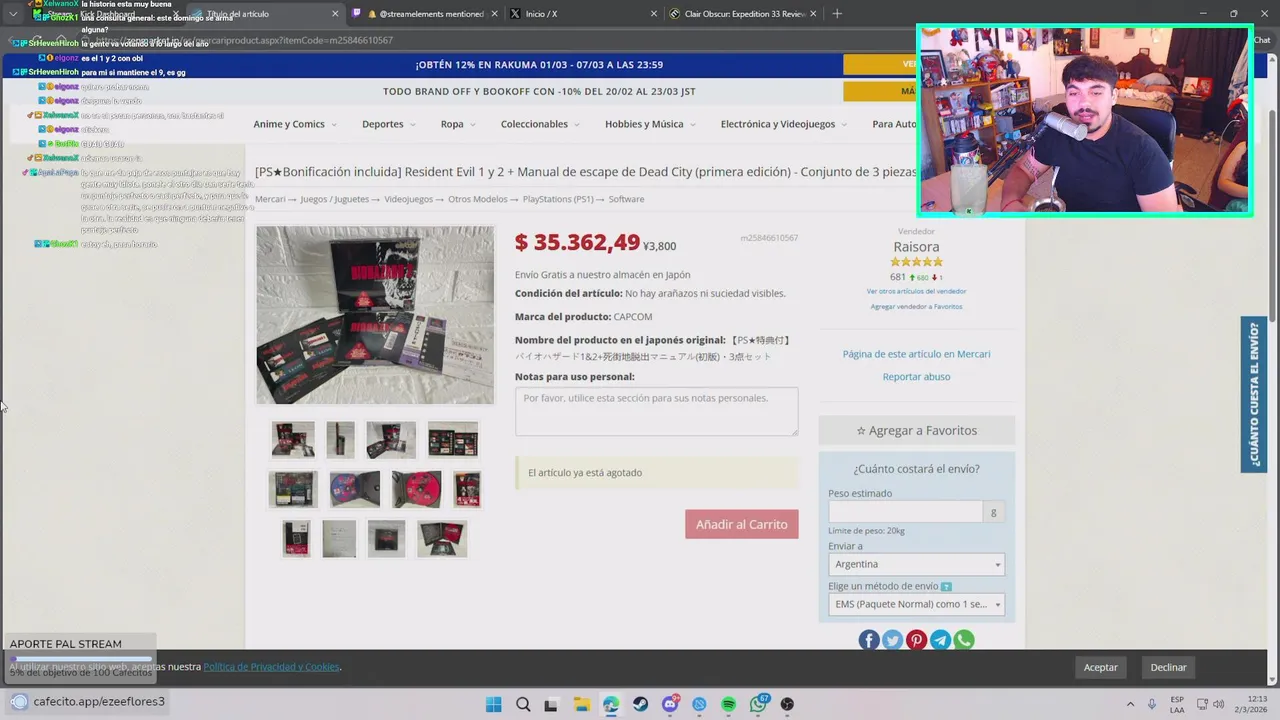Viewport: 1280px width, 720px height.
Task: Click Peso estimado weight field
Action: [x=905, y=512]
